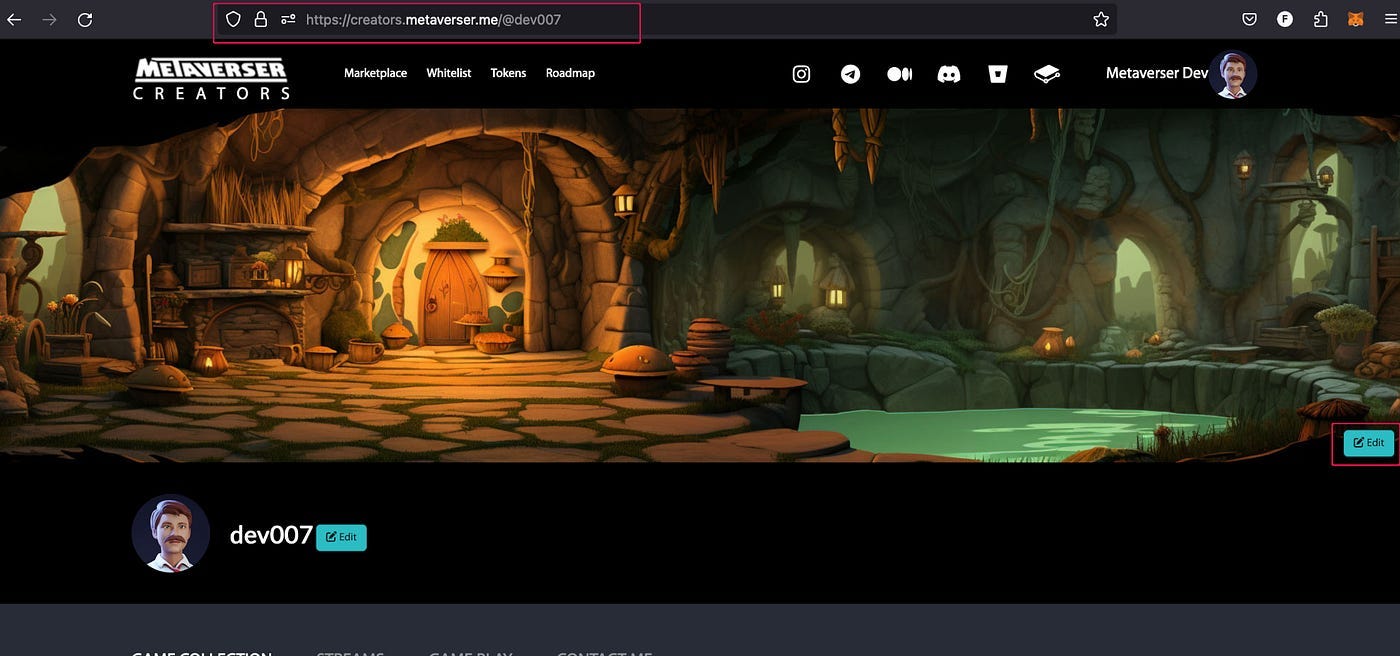Select the dev007 username text
1400x656 pixels.
click(272, 535)
